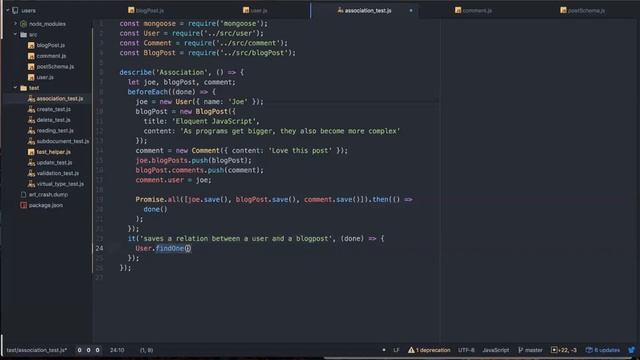Click on the Promise.all line of code
This screenshot has height=360, width=640.
point(274,200)
